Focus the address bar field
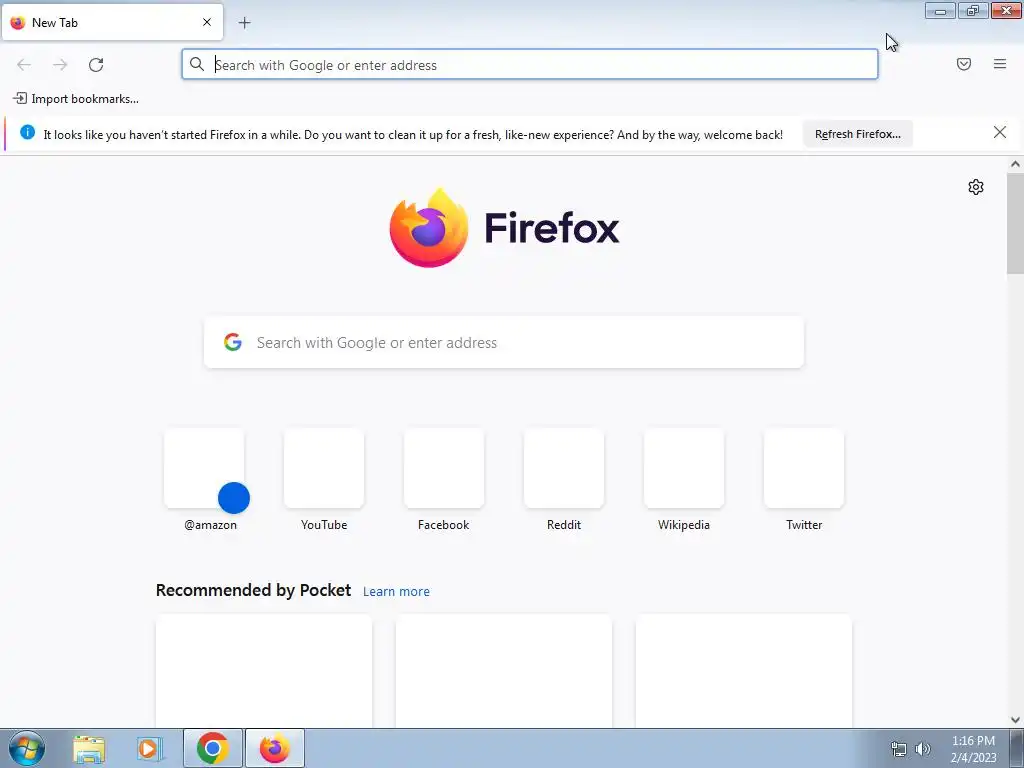 point(530,65)
